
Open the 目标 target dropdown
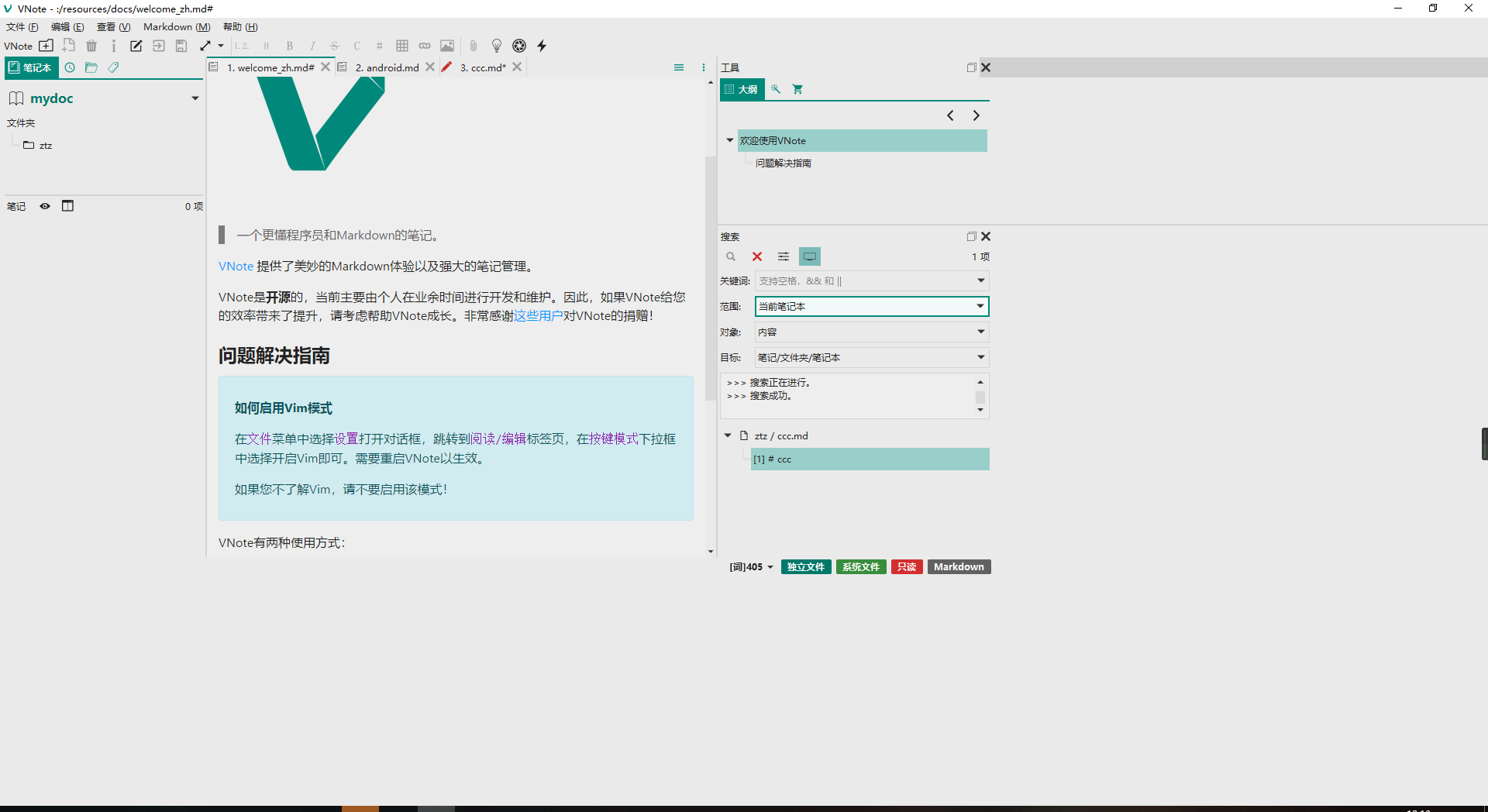tap(872, 357)
